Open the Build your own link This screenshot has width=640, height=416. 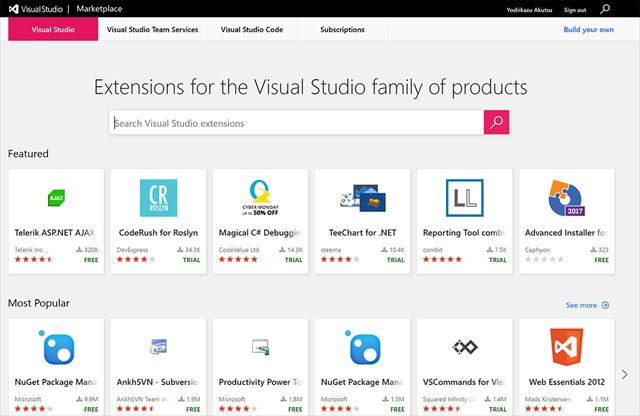pos(588,29)
